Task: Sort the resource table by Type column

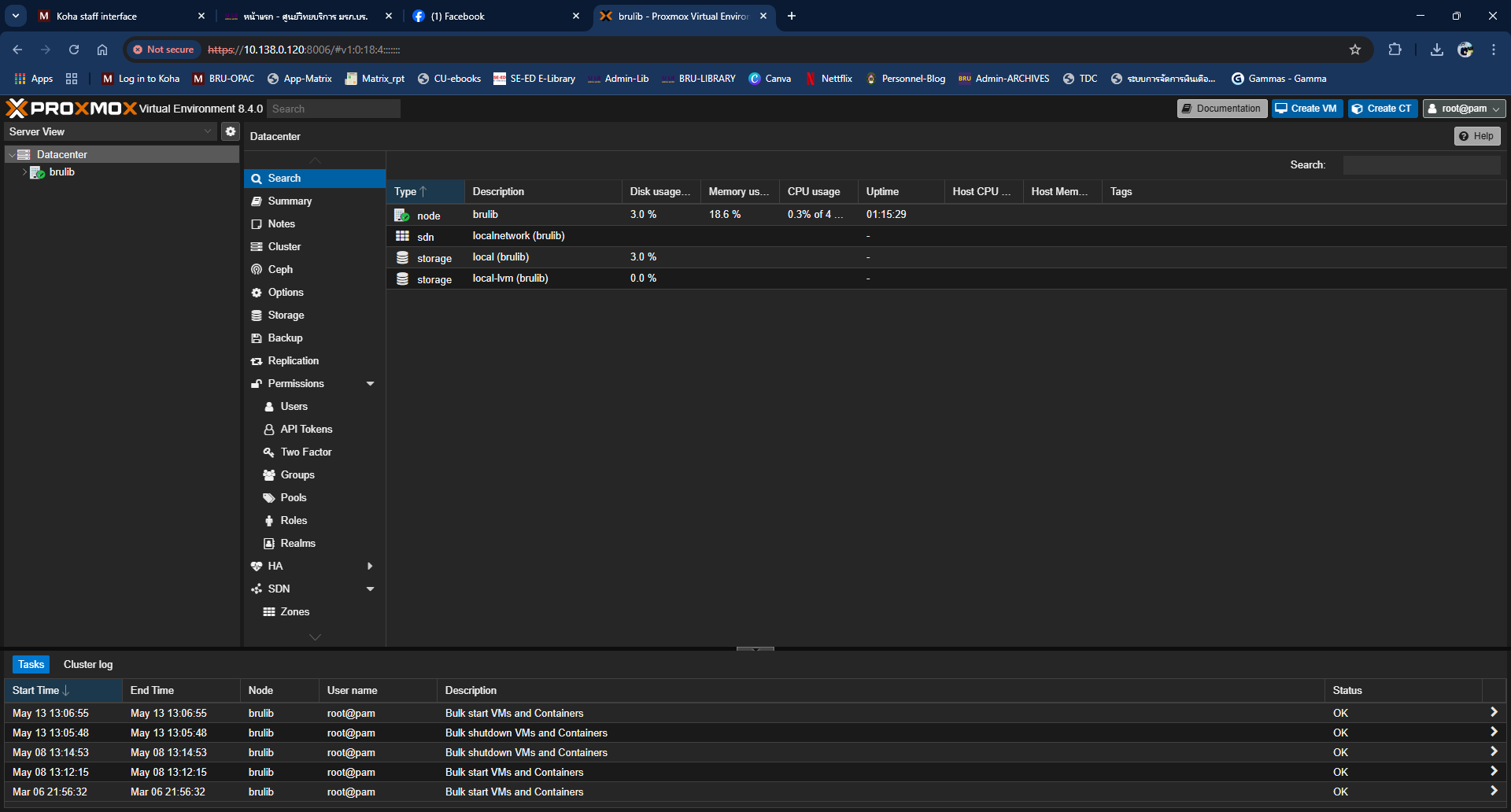Action: coord(425,192)
